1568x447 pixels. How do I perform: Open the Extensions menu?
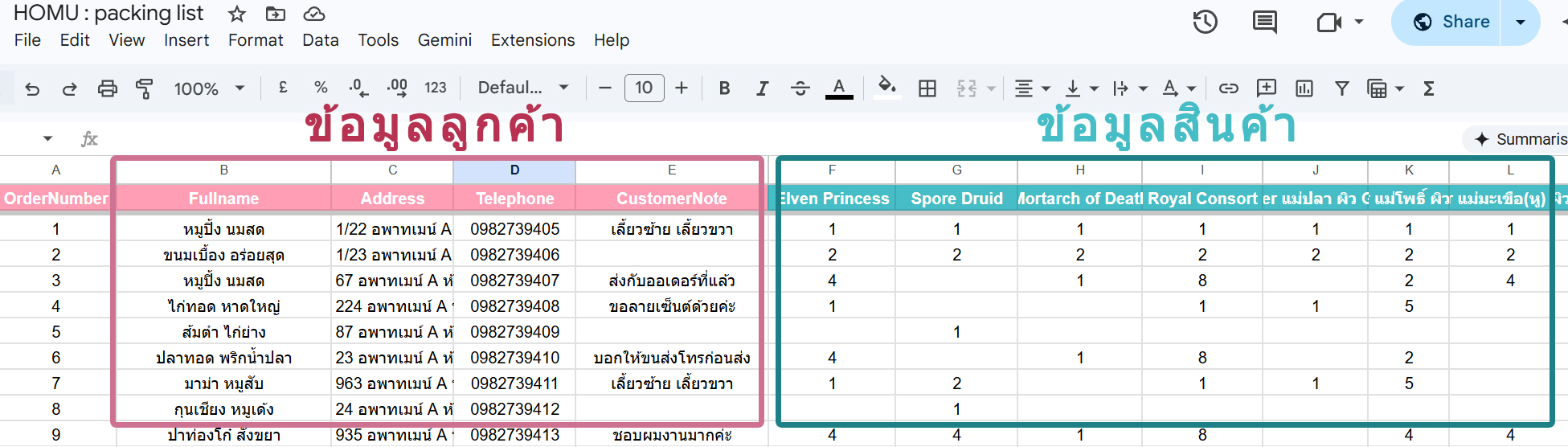pos(532,40)
